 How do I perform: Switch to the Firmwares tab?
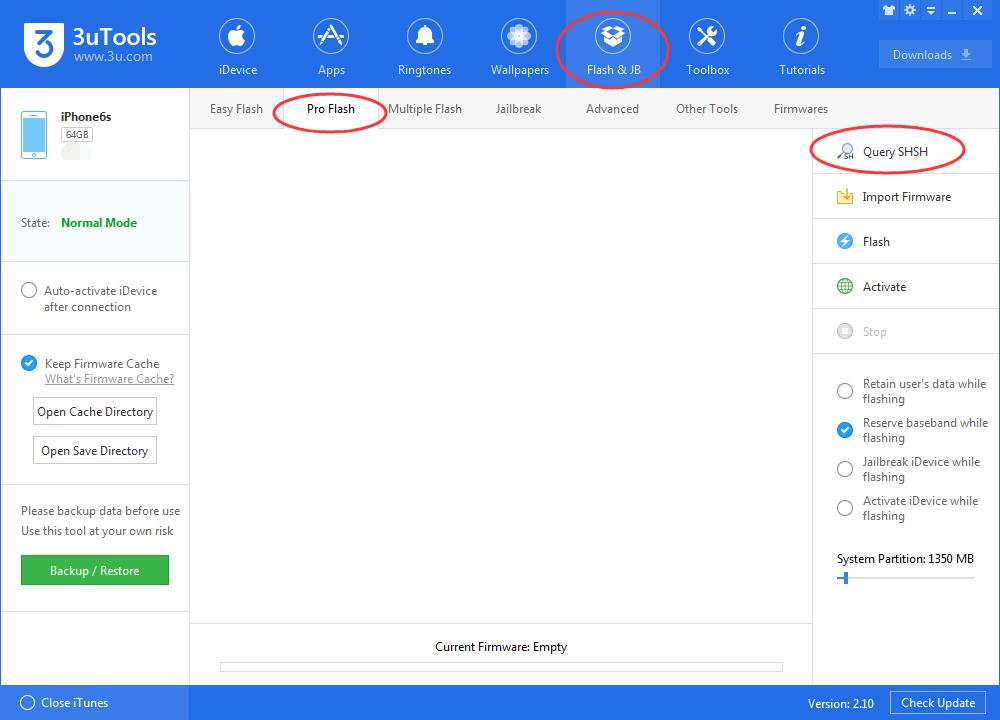coord(800,109)
